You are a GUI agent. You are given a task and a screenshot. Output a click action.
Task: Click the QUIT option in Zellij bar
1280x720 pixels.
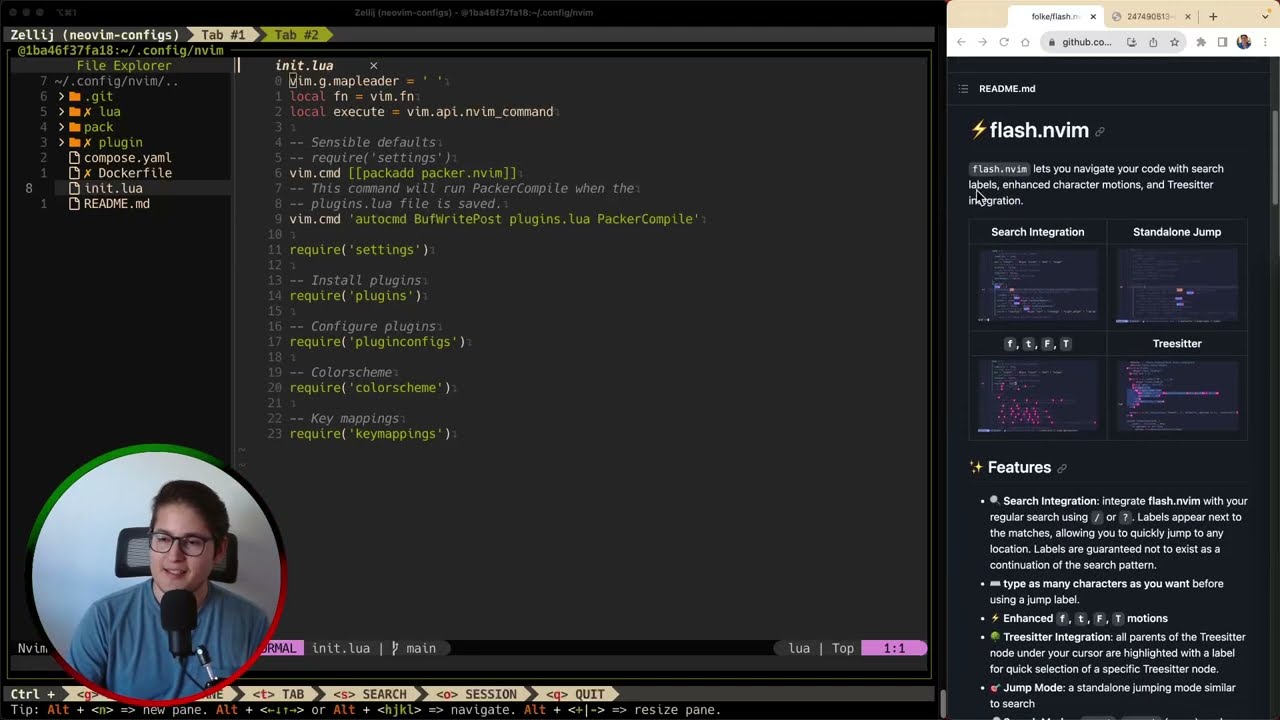pos(577,694)
